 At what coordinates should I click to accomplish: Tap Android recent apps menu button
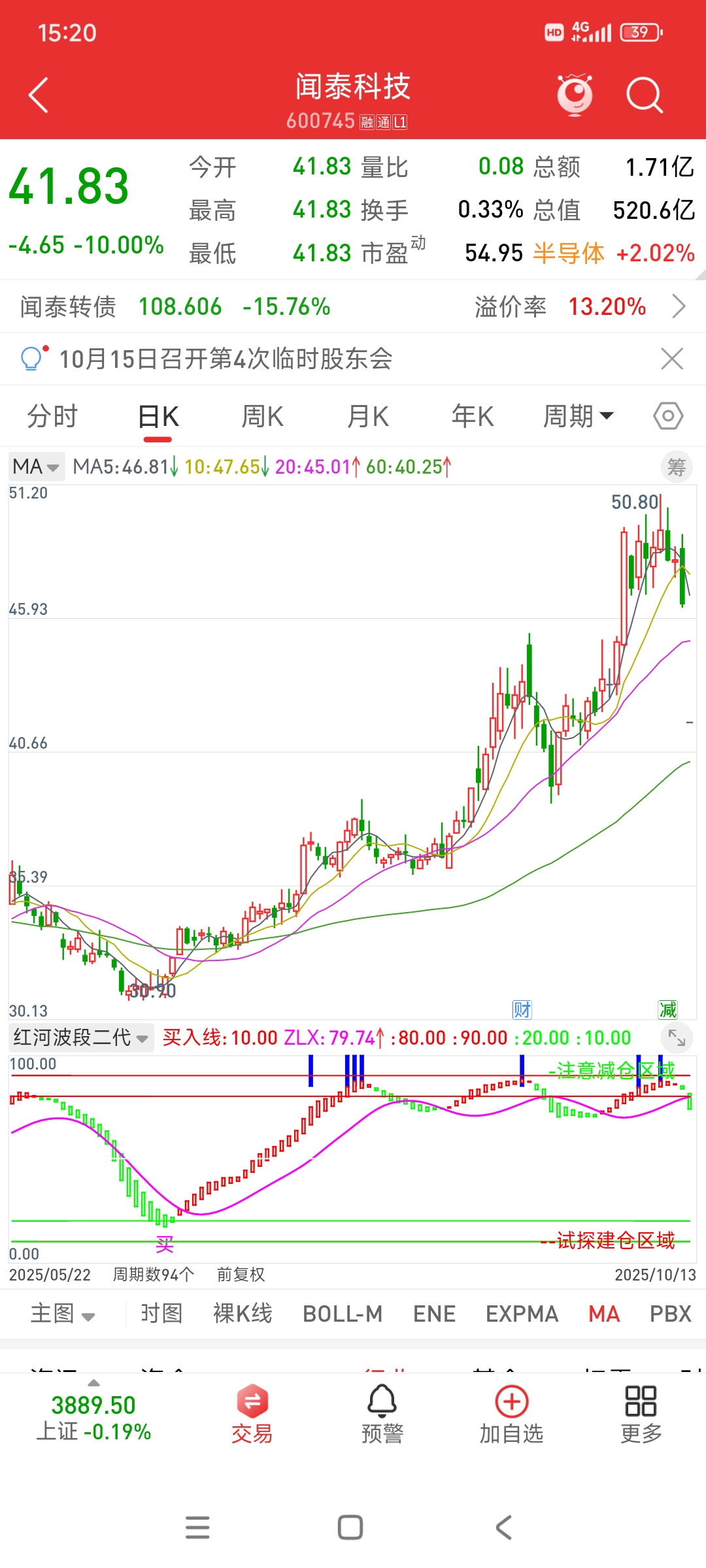point(197,1527)
